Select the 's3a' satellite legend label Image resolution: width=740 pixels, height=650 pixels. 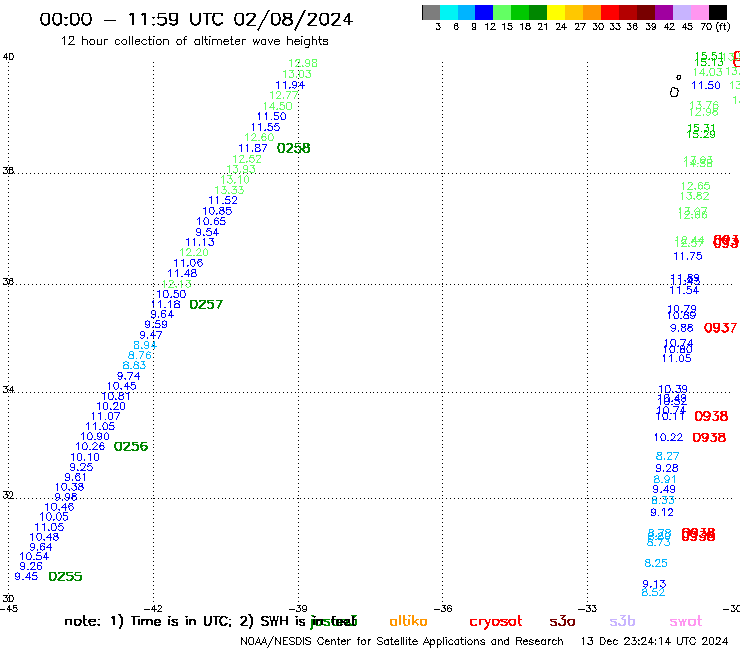point(562,621)
